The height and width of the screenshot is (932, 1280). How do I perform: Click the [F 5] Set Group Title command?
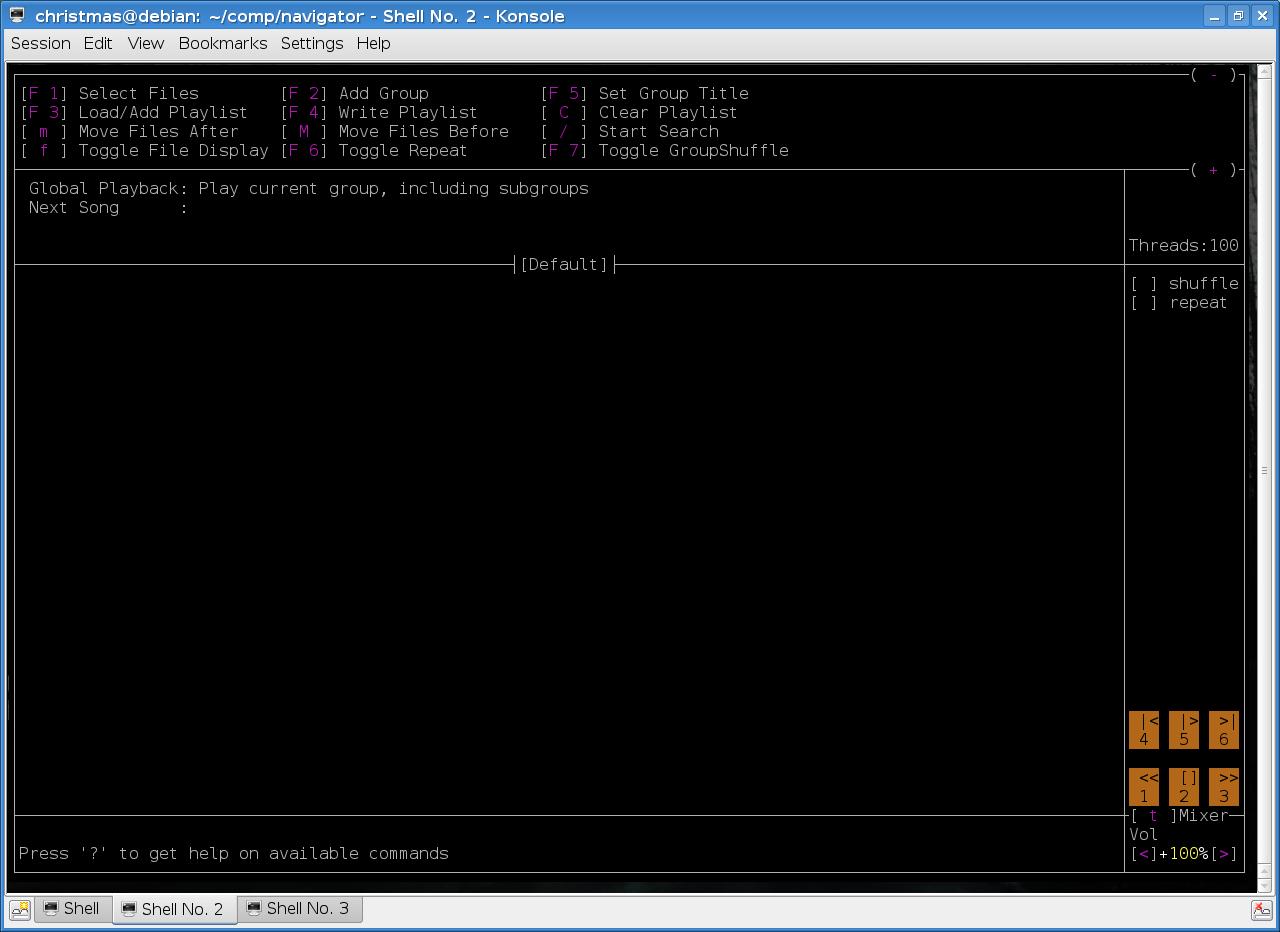pyautogui.click(x=644, y=93)
